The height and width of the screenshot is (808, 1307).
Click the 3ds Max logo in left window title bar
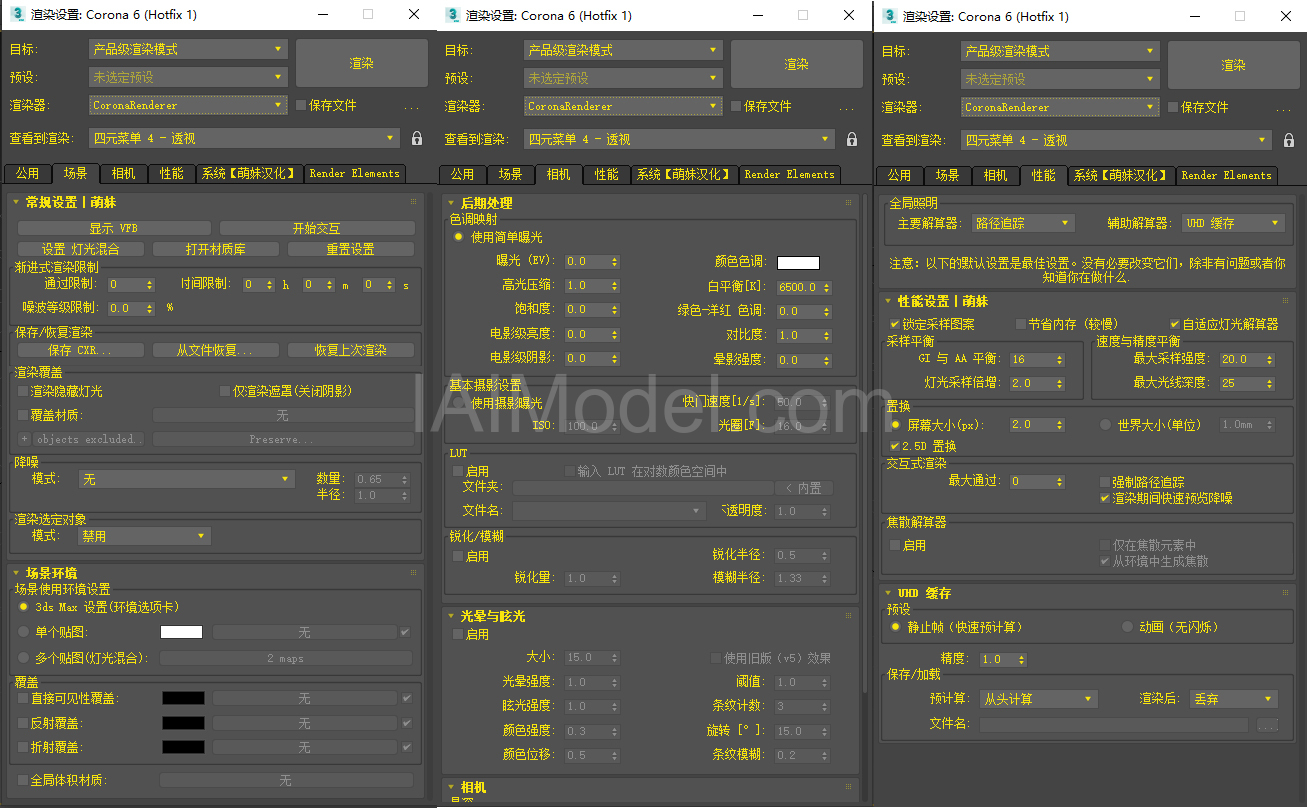(x=17, y=15)
